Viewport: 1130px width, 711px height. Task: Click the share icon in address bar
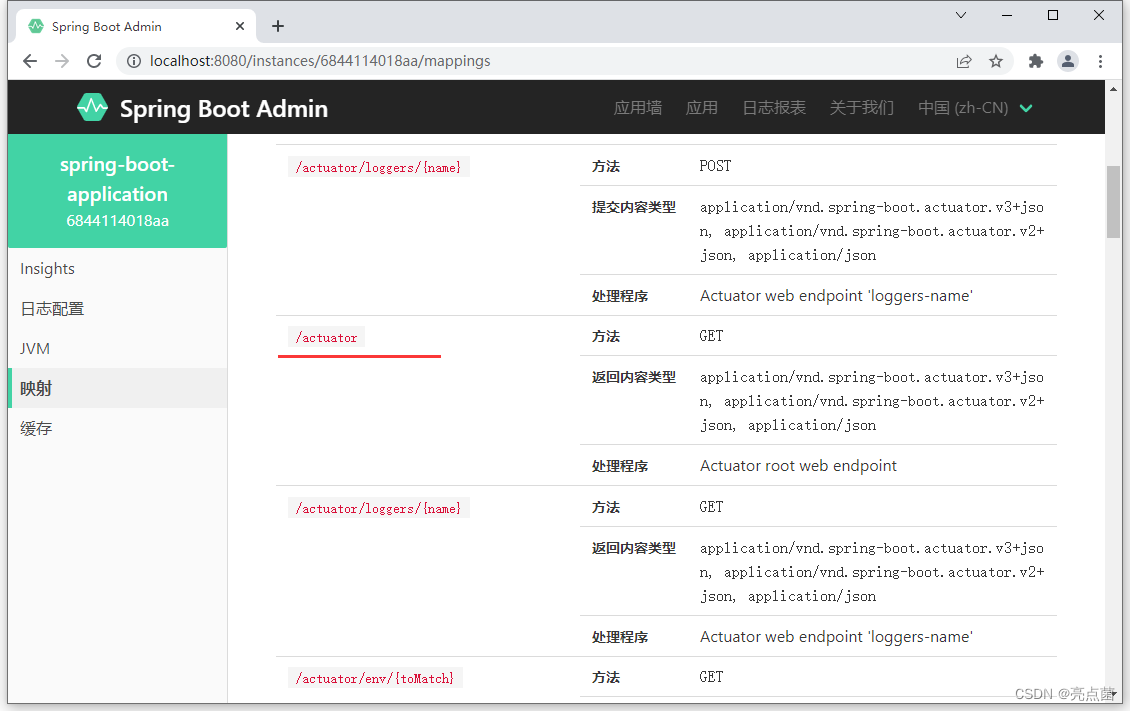pyautogui.click(x=963, y=61)
